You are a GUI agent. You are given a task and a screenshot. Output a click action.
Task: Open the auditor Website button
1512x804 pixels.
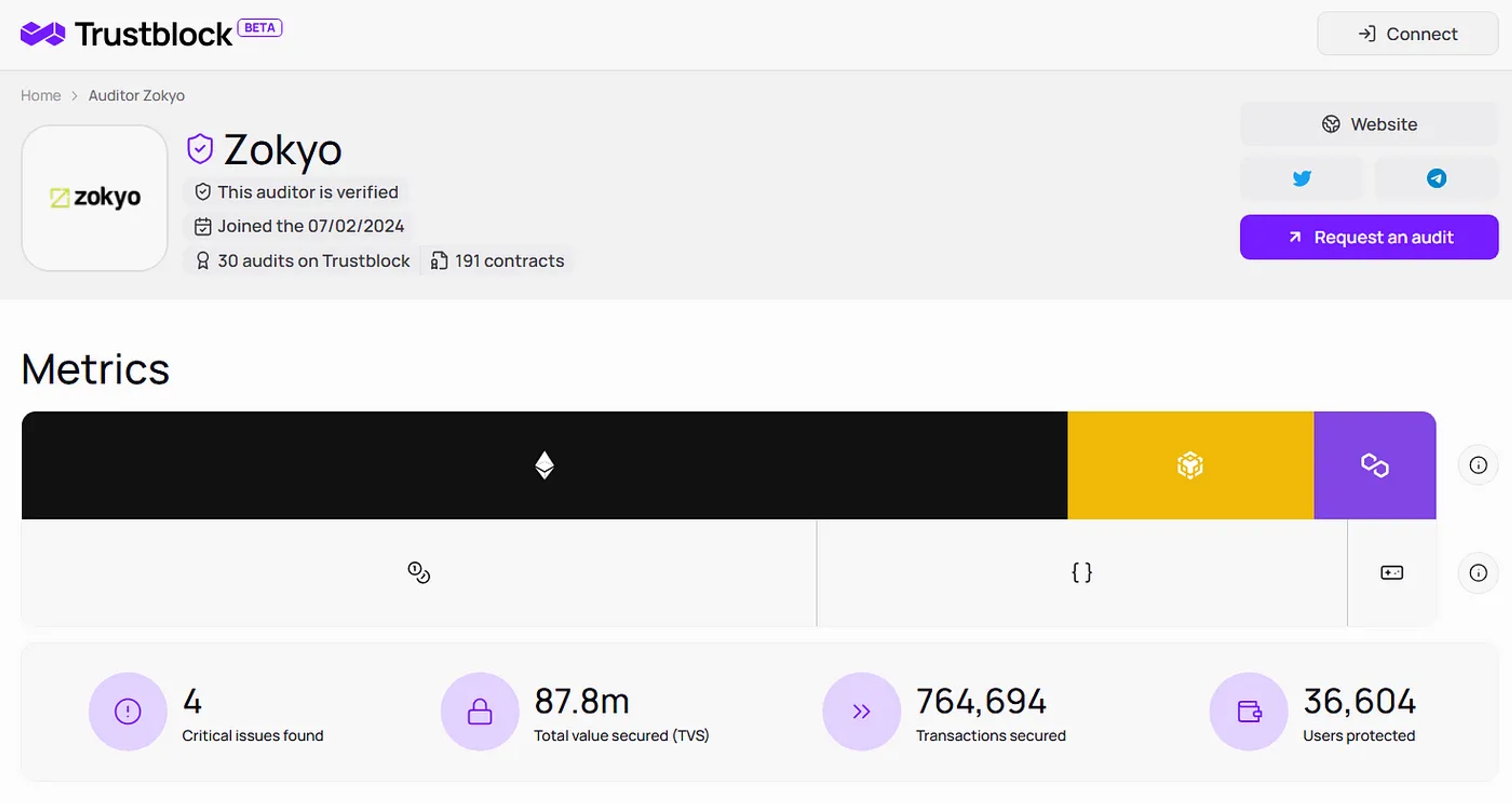point(1369,124)
